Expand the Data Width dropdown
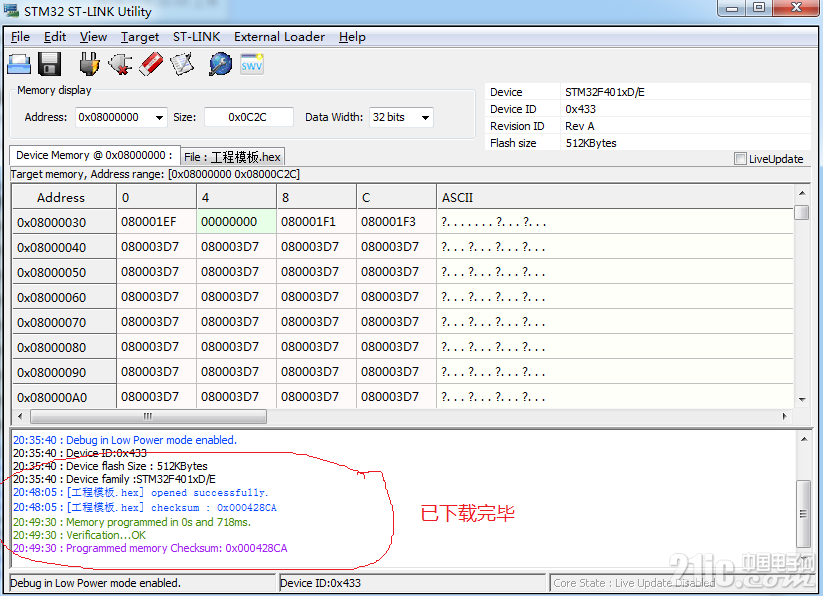The image size is (823, 596). (x=425, y=118)
